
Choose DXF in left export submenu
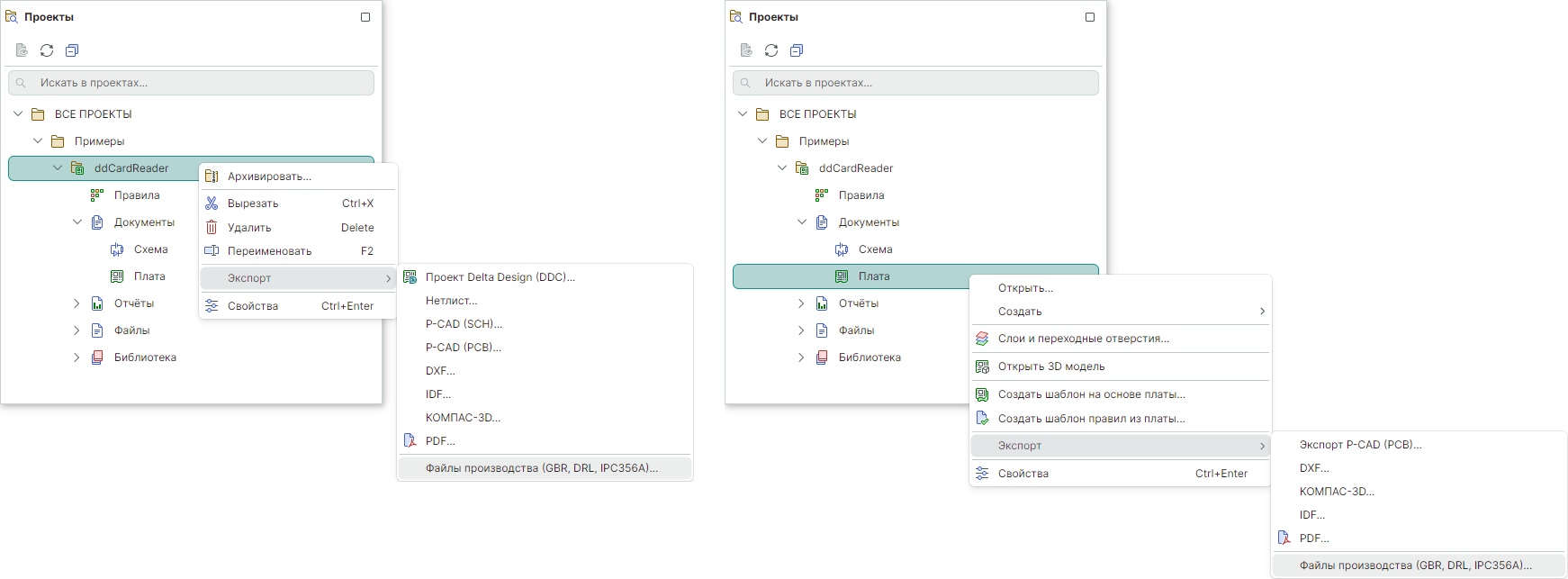pyautogui.click(x=545, y=371)
